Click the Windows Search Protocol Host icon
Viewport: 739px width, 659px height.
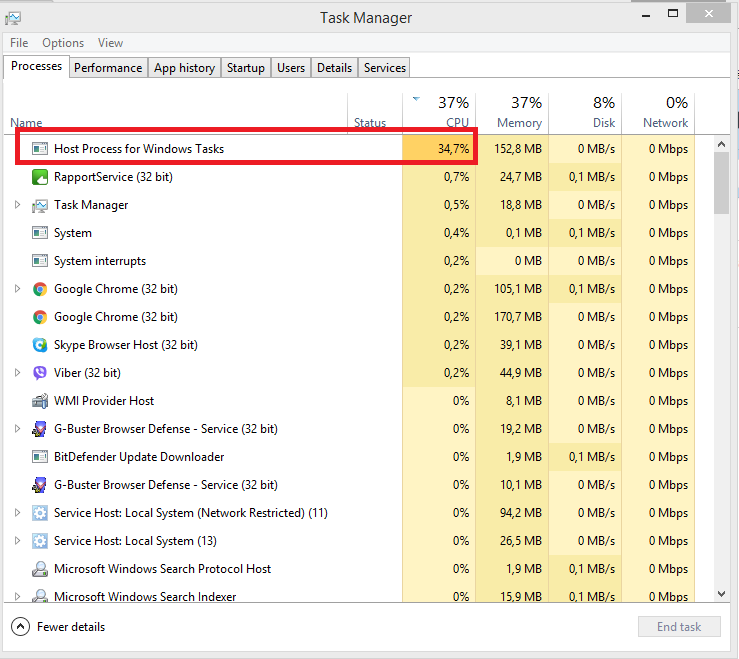click(x=40, y=569)
